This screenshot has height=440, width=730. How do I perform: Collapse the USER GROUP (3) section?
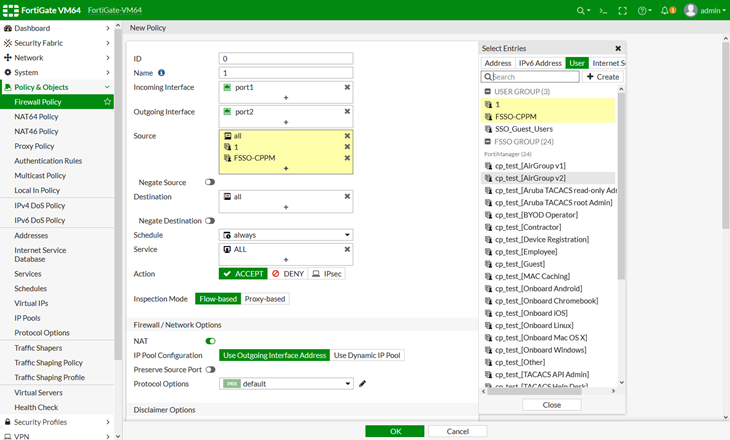487,92
